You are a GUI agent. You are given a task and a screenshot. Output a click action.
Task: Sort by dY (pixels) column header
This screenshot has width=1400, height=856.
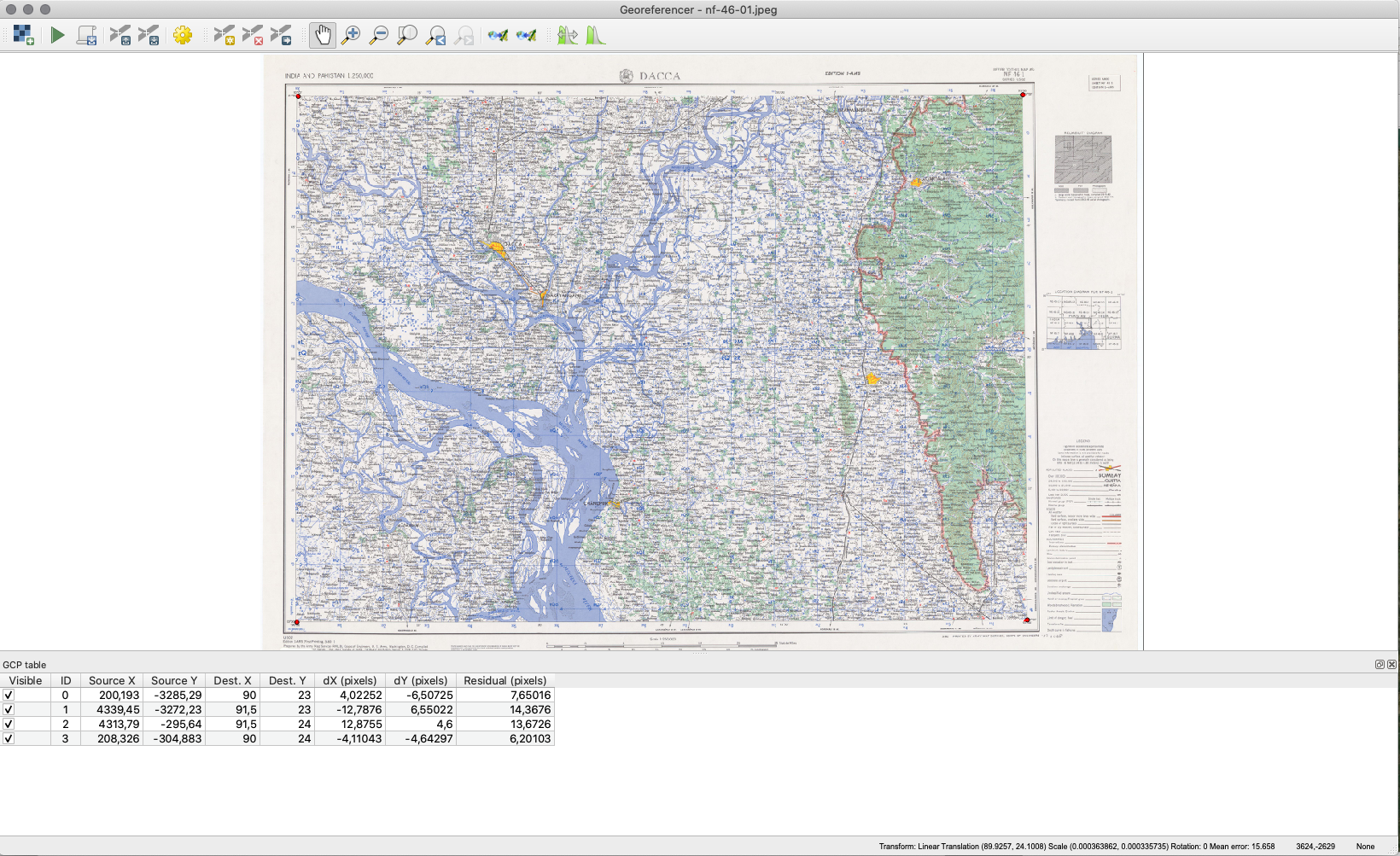[421, 680]
